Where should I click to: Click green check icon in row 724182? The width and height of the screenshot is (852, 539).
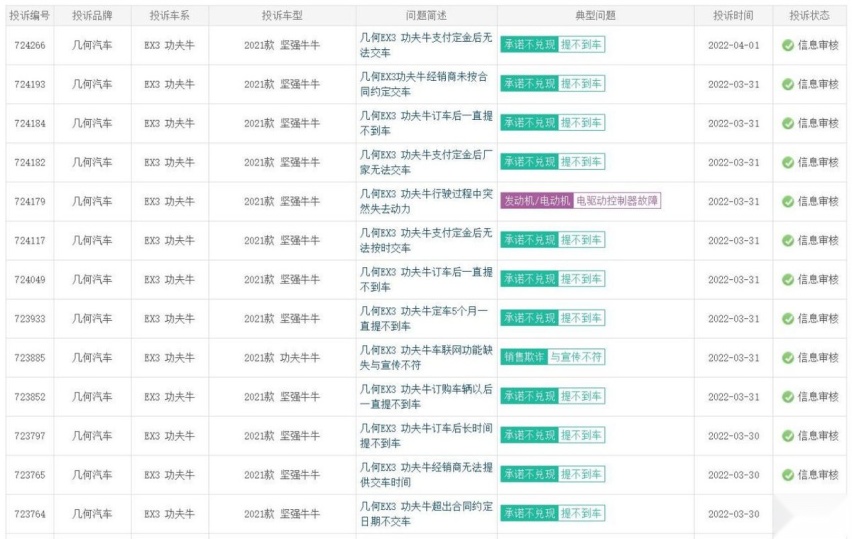click(x=788, y=162)
